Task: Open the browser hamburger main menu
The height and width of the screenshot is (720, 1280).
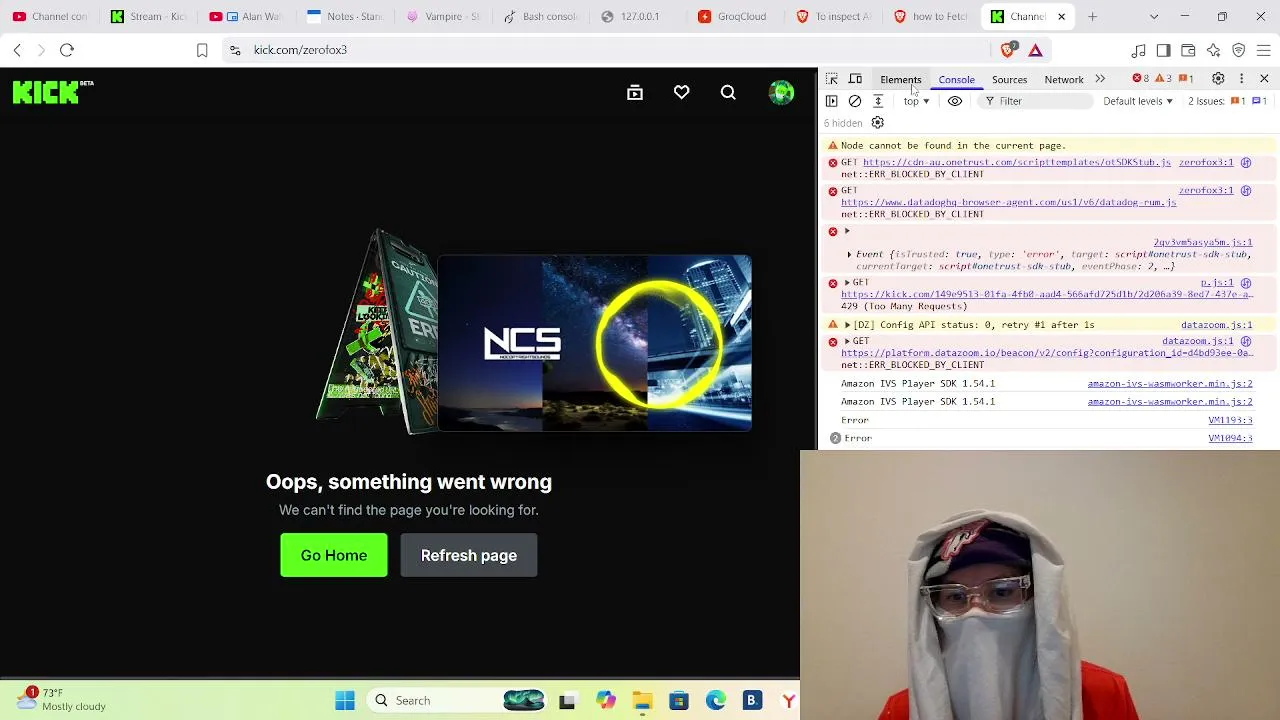Action: pyautogui.click(x=1264, y=50)
